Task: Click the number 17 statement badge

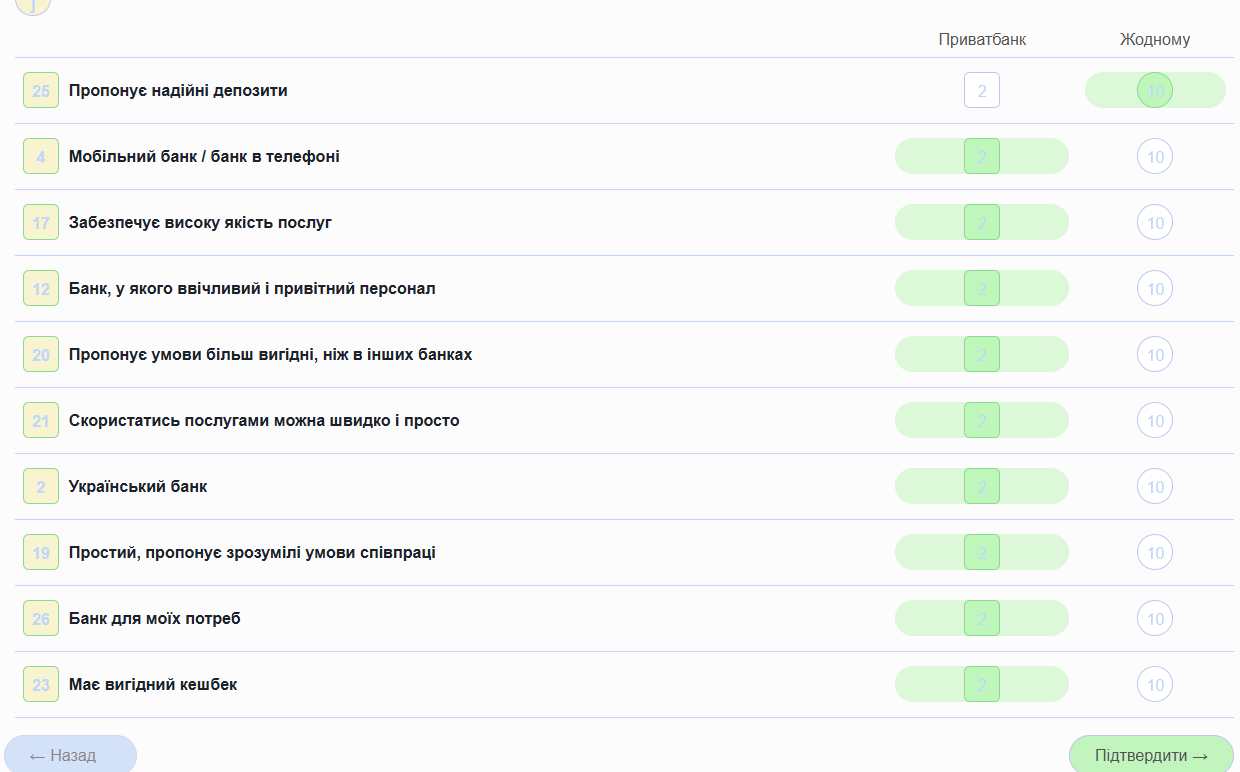Action: (x=41, y=222)
